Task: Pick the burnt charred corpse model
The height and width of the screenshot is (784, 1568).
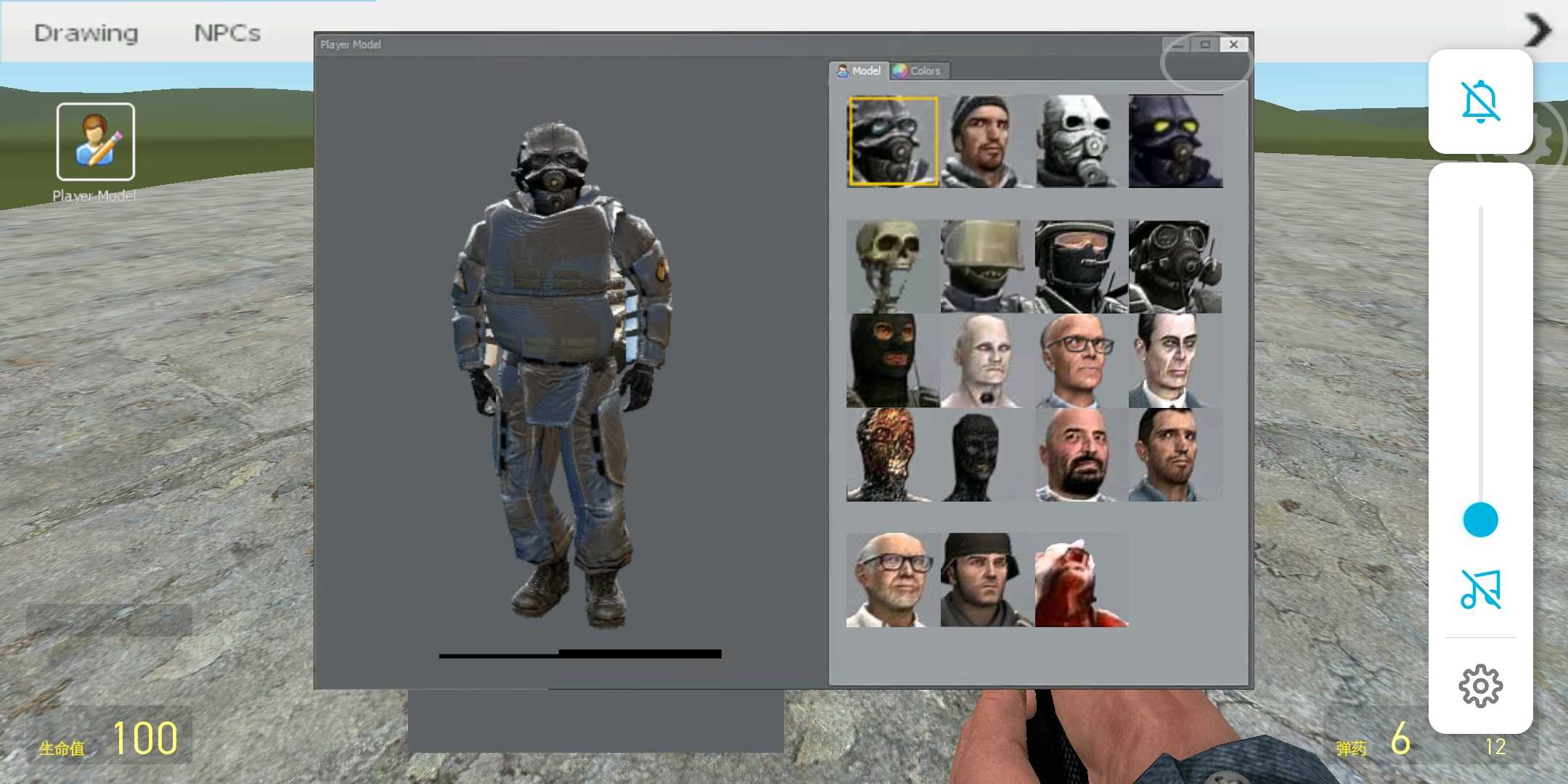Action: coord(893,454)
